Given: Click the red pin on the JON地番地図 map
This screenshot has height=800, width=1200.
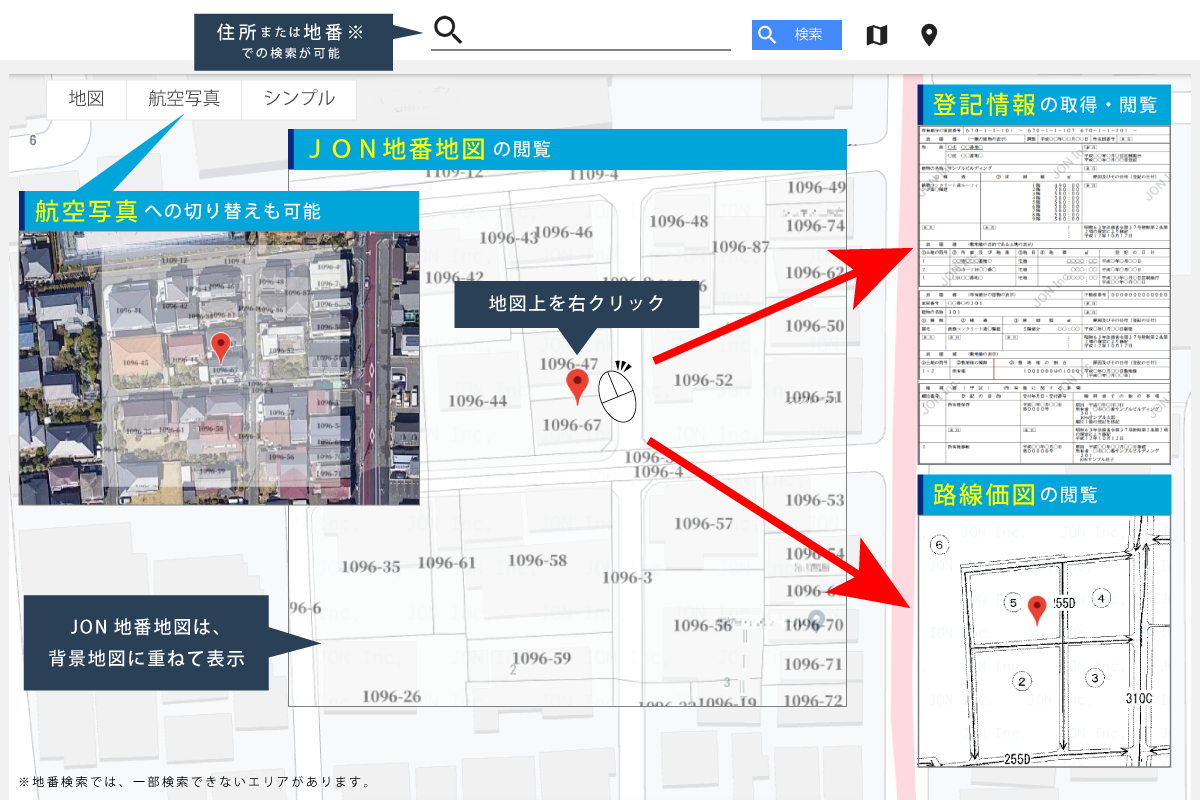Looking at the screenshot, I should 577,386.
